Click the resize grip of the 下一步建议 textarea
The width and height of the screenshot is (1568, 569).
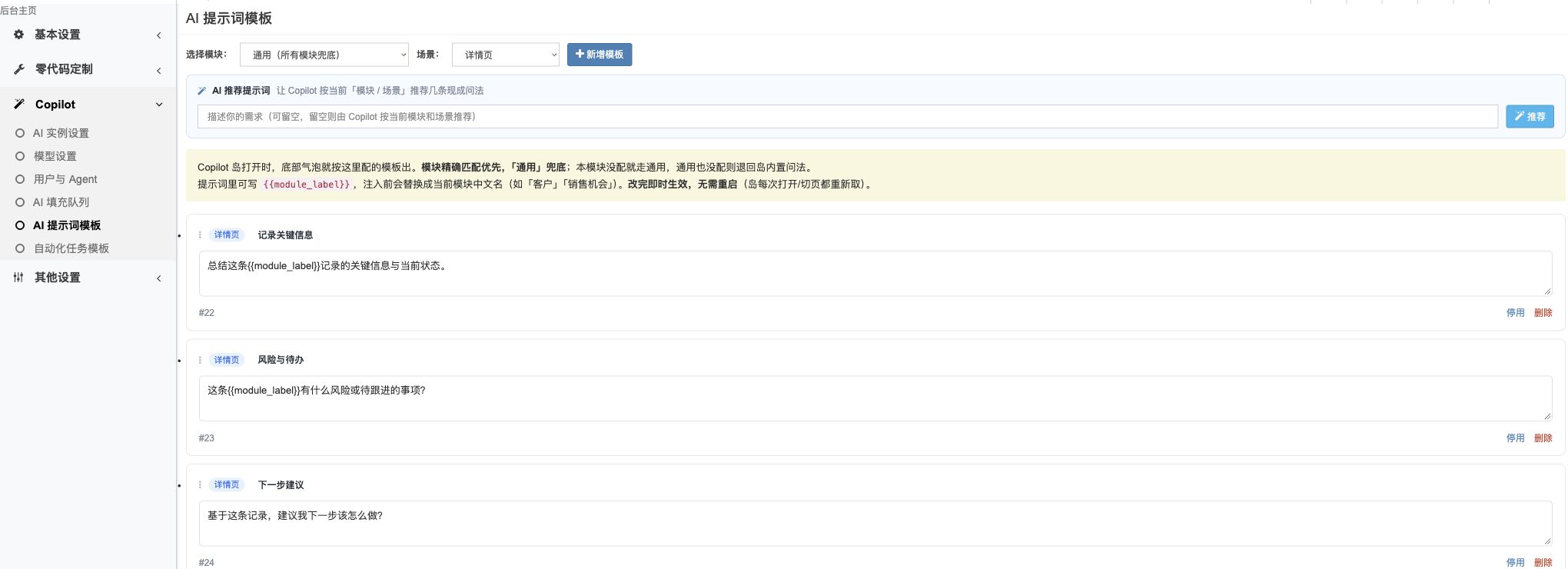1547,541
